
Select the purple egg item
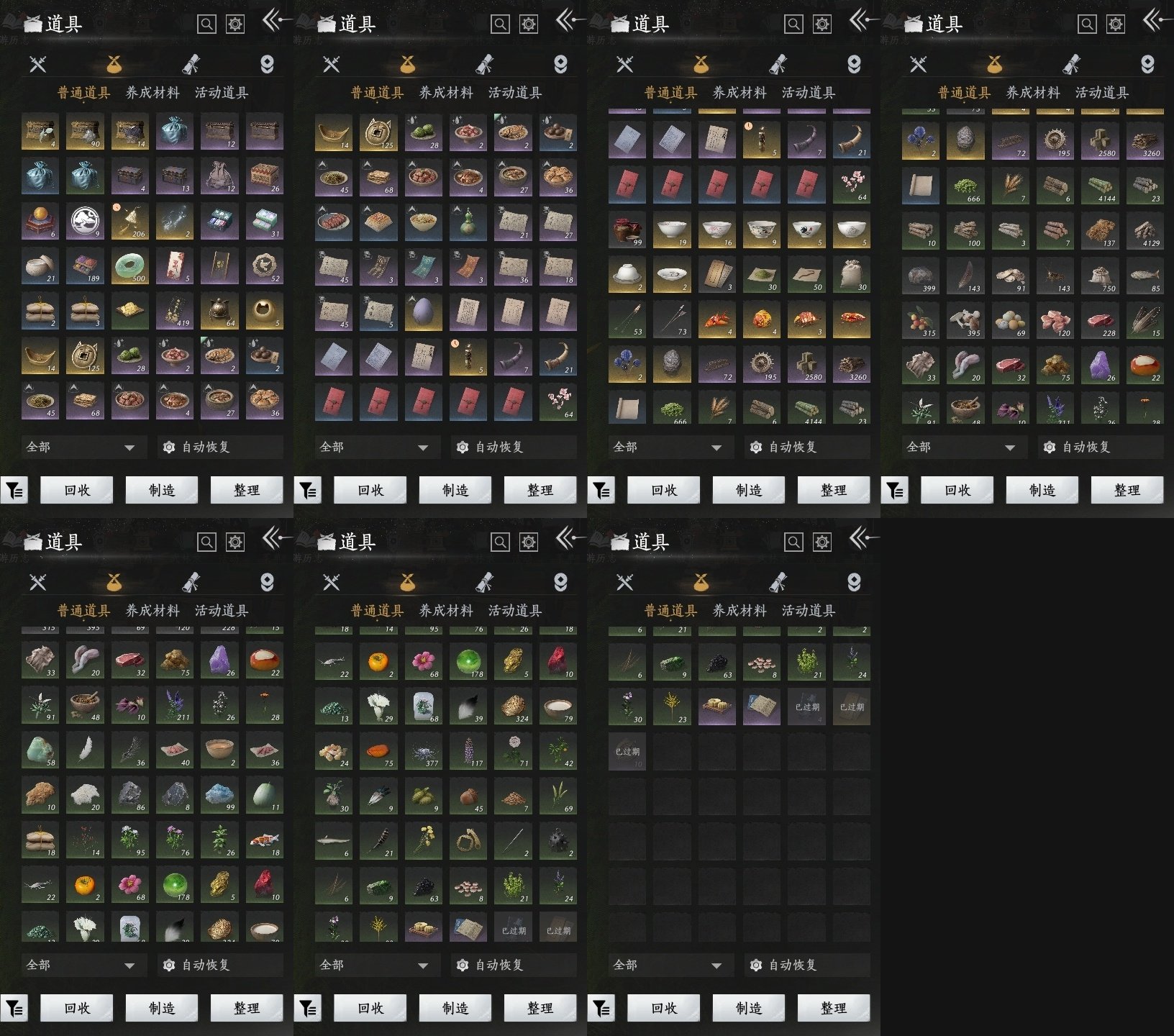424,311
